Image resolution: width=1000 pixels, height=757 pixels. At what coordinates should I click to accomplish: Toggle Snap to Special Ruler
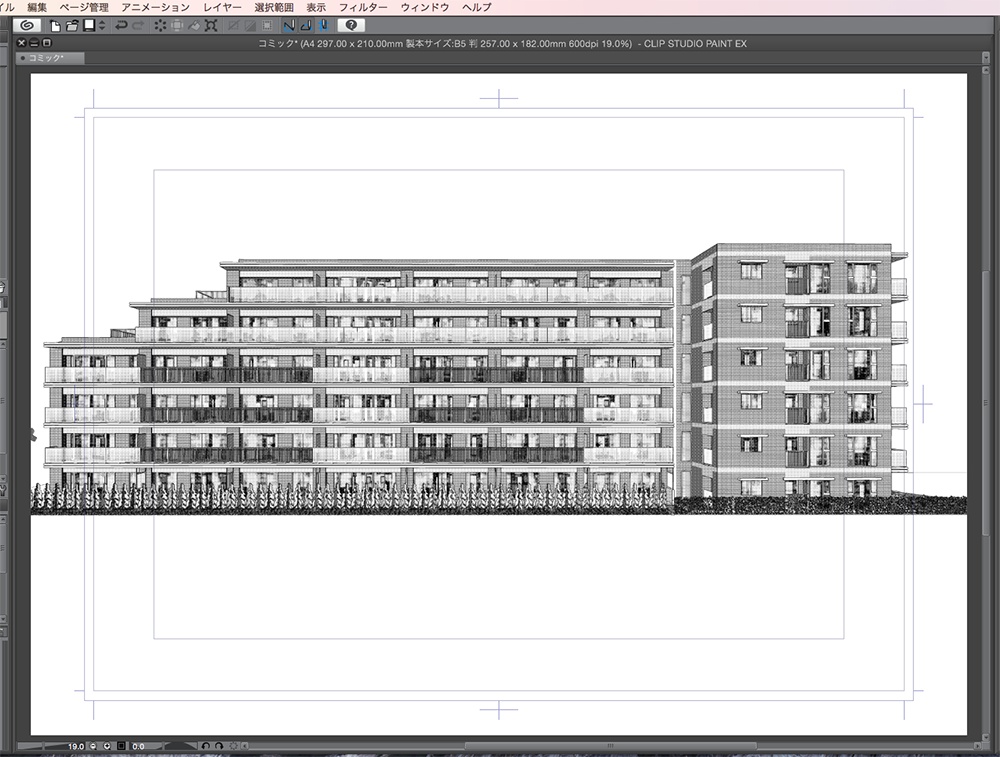click(x=306, y=26)
